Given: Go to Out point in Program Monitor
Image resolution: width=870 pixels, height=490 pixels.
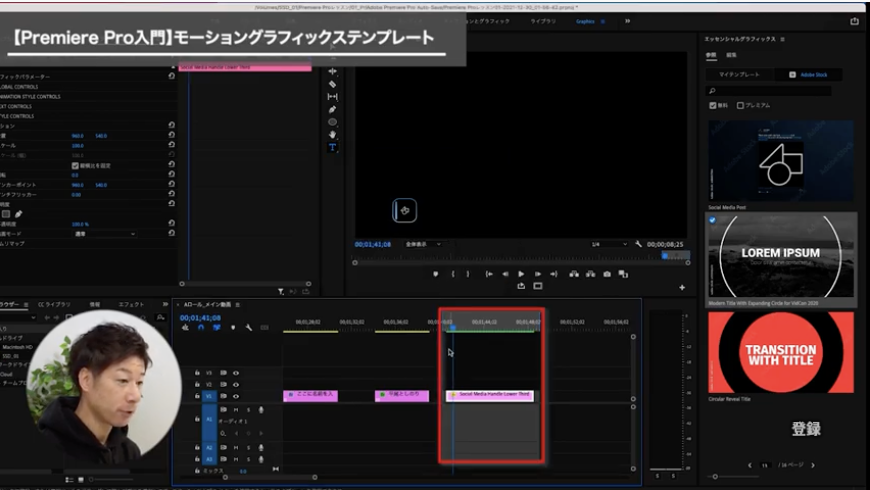Looking at the screenshot, I should (553, 274).
